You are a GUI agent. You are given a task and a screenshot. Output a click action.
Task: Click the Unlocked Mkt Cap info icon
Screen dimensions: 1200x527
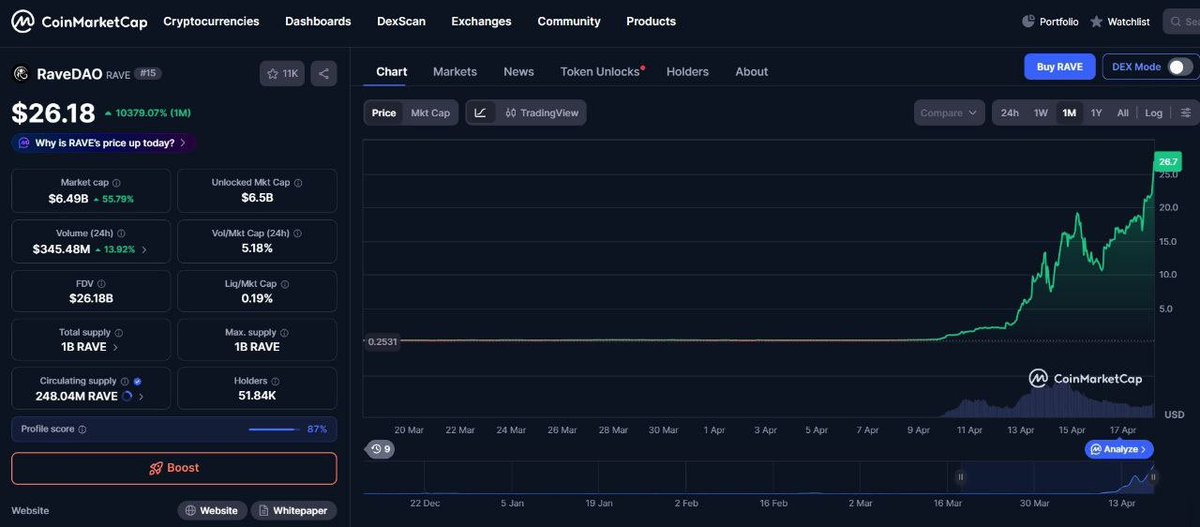(x=298, y=183)
